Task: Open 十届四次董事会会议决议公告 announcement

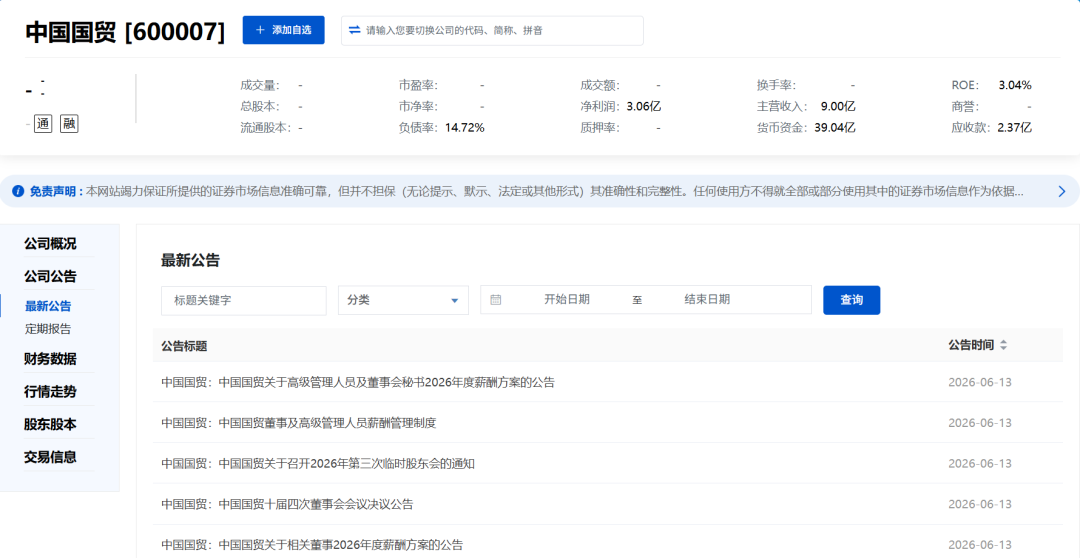Action: coord(287,504)
